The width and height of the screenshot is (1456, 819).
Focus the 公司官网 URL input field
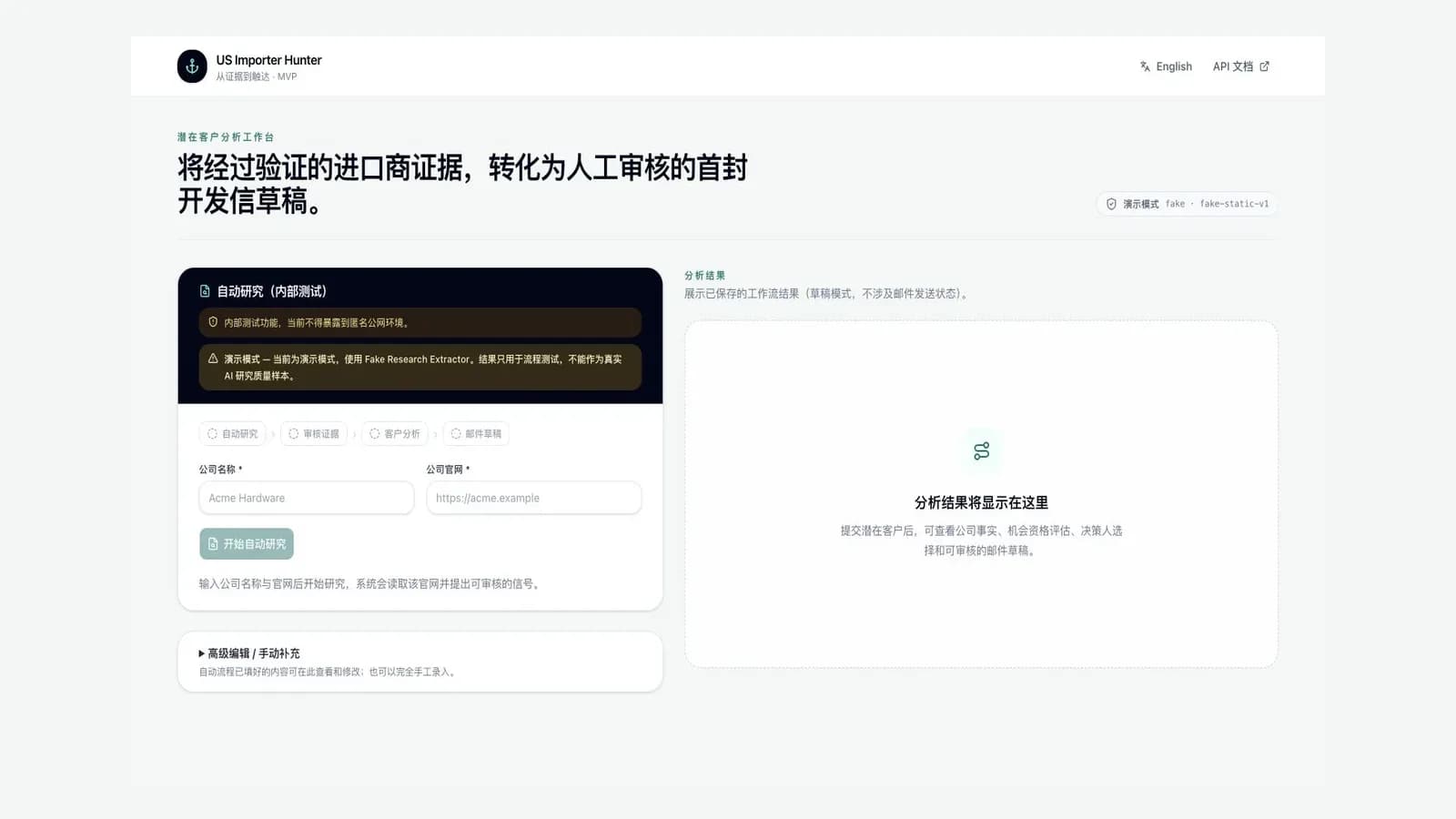pyautogui.click(x=533, y=498)
